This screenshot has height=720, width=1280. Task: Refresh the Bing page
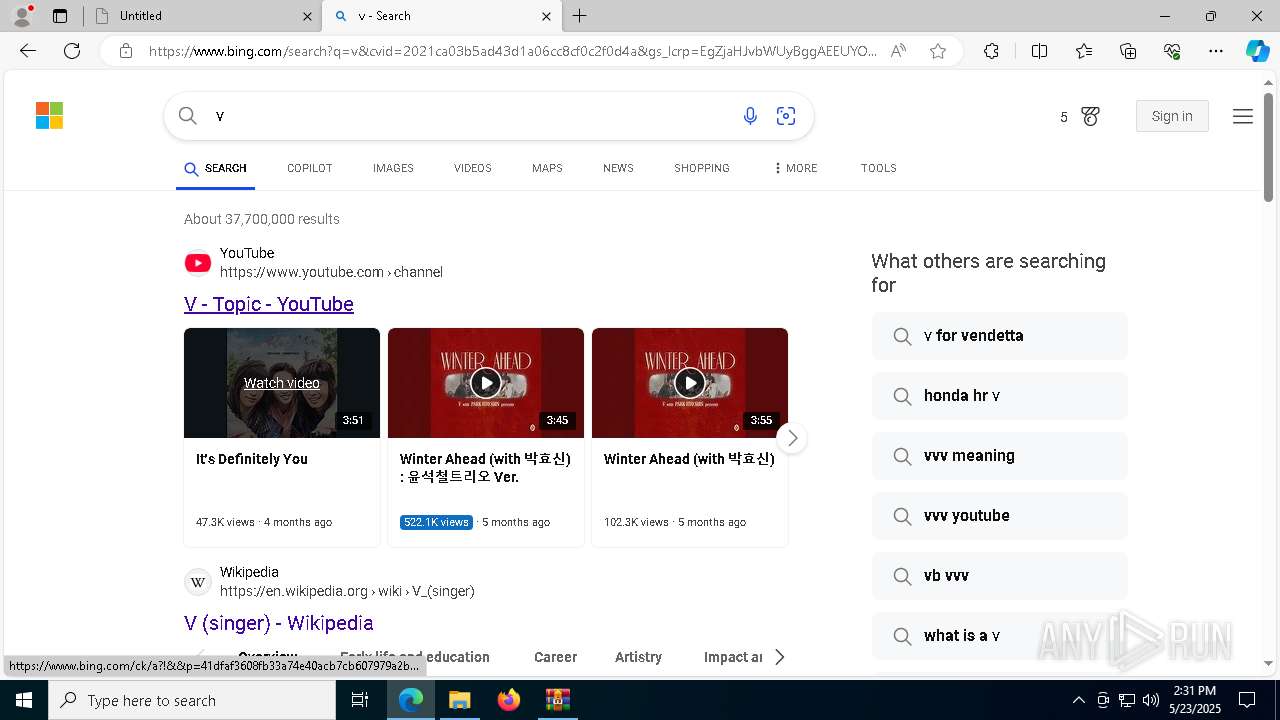72,51
